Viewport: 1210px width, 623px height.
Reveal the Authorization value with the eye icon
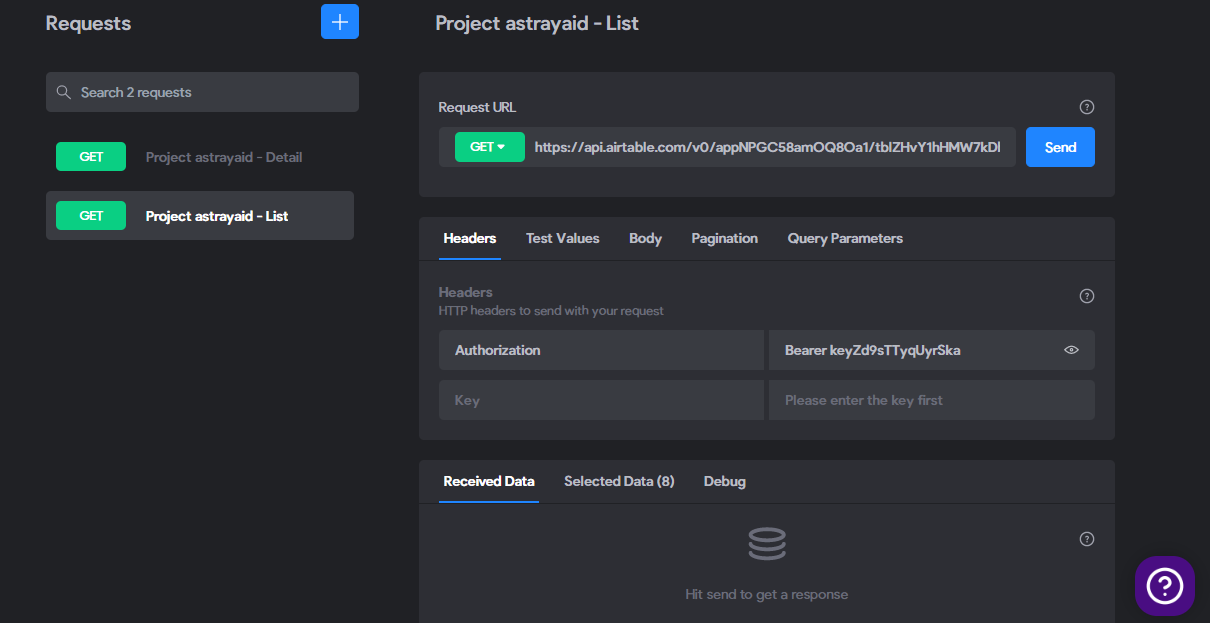1072,350
